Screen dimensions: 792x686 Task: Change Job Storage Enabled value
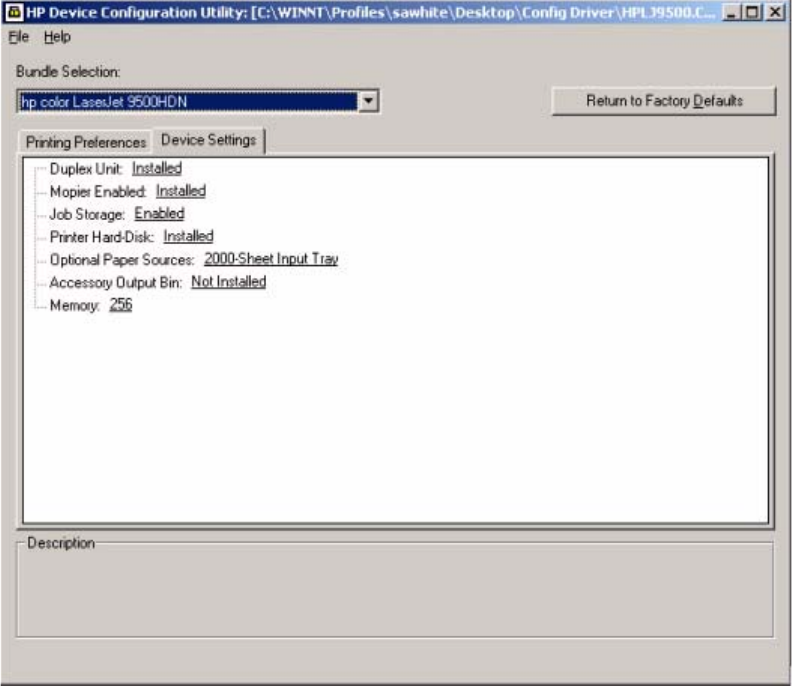pyautogui.click(x=159, y=214)
